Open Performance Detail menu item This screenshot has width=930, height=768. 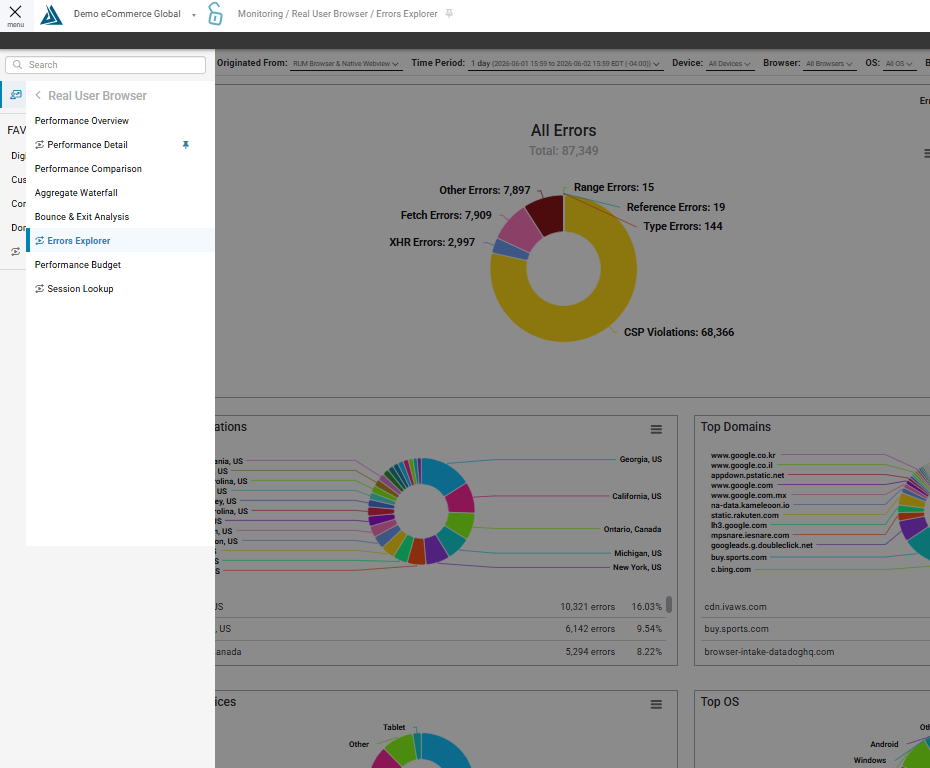(x=120, y=145)
